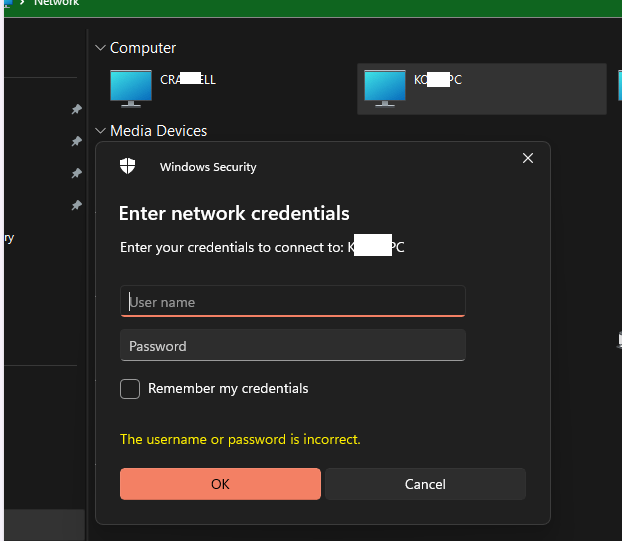Select the computer icon ending in PC
The width and height of the screenshot is (623, 541).
click(x=385, y=89)
